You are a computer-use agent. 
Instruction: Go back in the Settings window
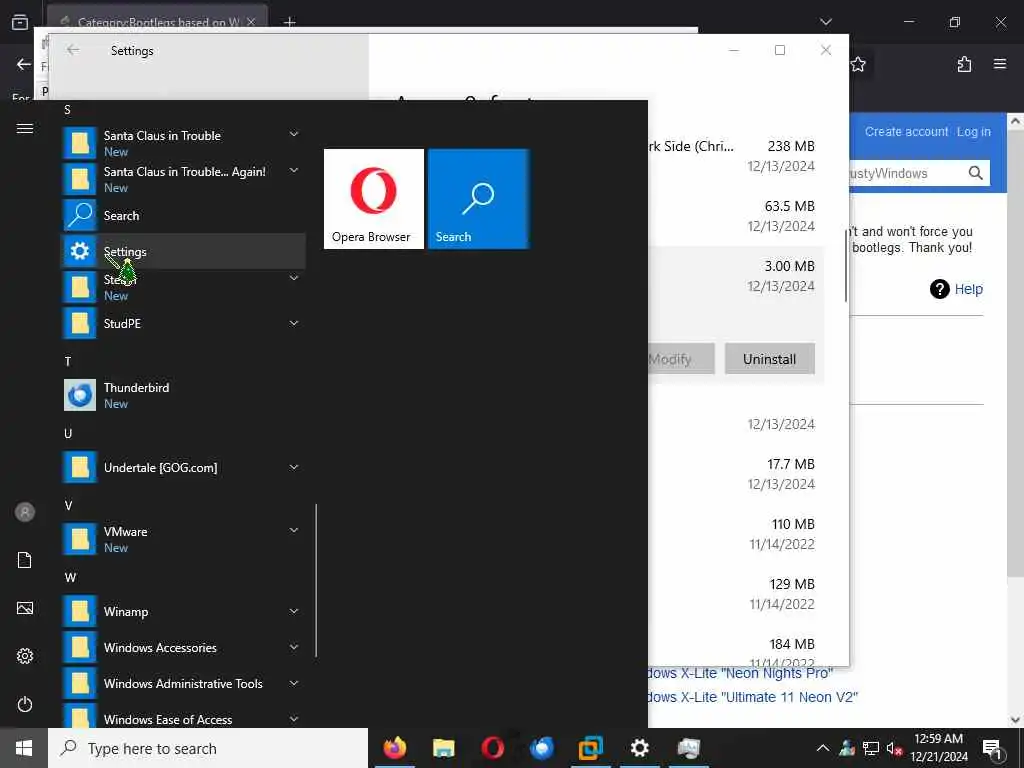73,50
